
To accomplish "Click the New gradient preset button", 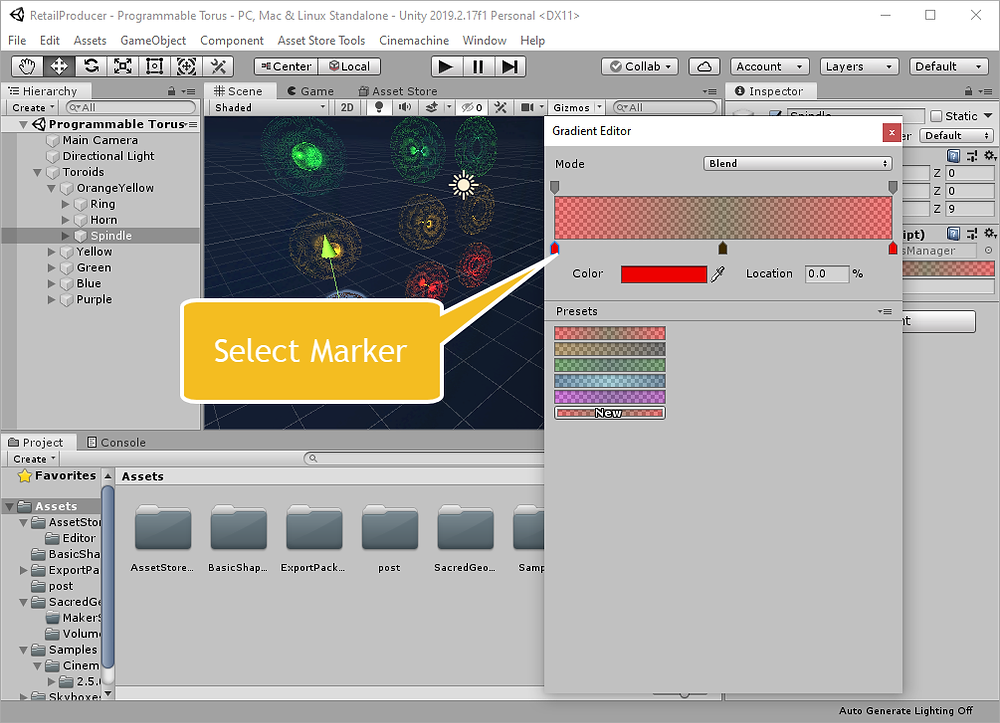I will (610, 413).
